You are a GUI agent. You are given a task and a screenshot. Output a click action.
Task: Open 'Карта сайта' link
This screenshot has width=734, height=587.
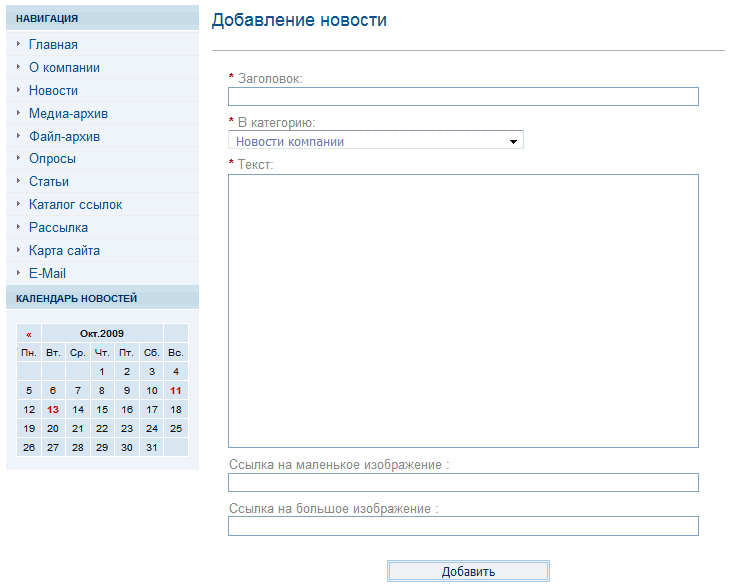64,250
